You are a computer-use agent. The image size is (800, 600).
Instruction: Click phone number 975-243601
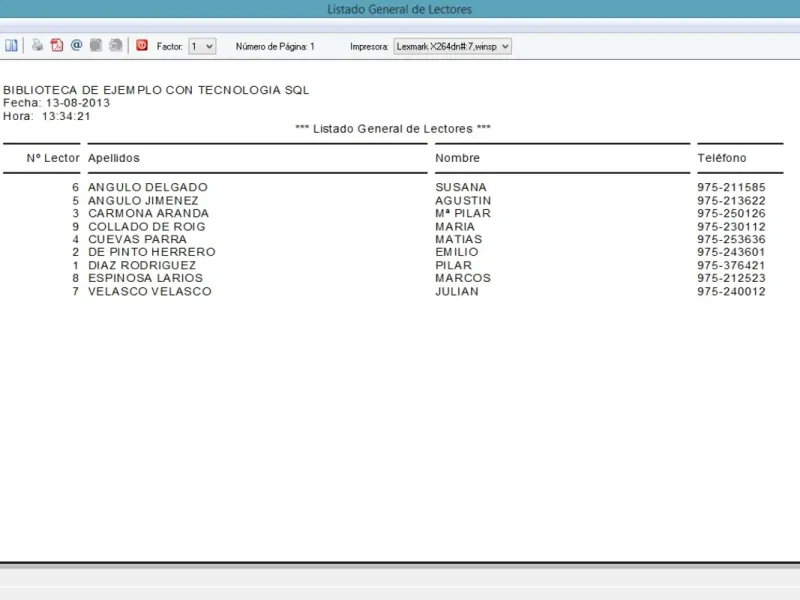pyautogui.click(x=732, y=252)
